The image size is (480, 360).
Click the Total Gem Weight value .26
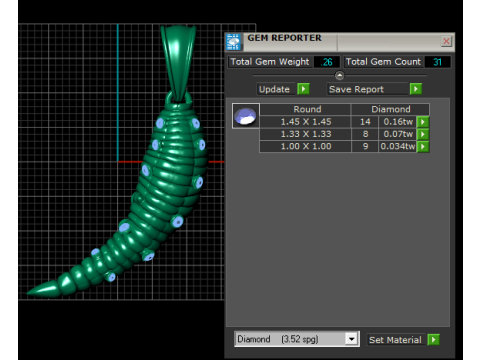pos(327,62)
